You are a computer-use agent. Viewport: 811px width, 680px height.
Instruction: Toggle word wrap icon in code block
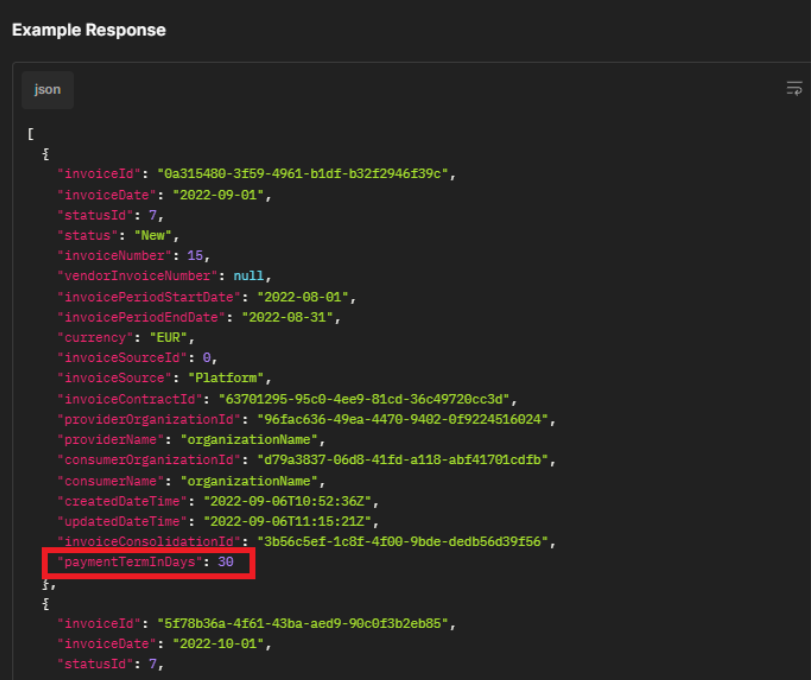(794, 88)
